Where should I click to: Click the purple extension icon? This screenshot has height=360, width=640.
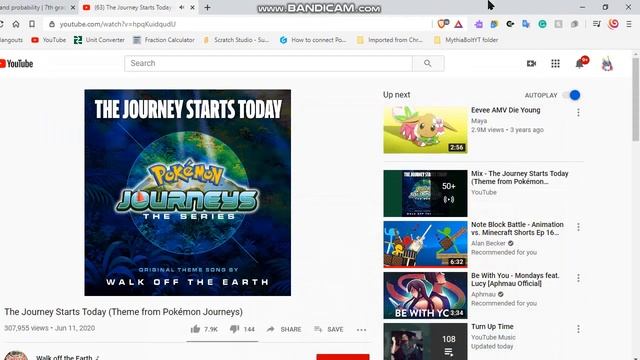(478, 24)
